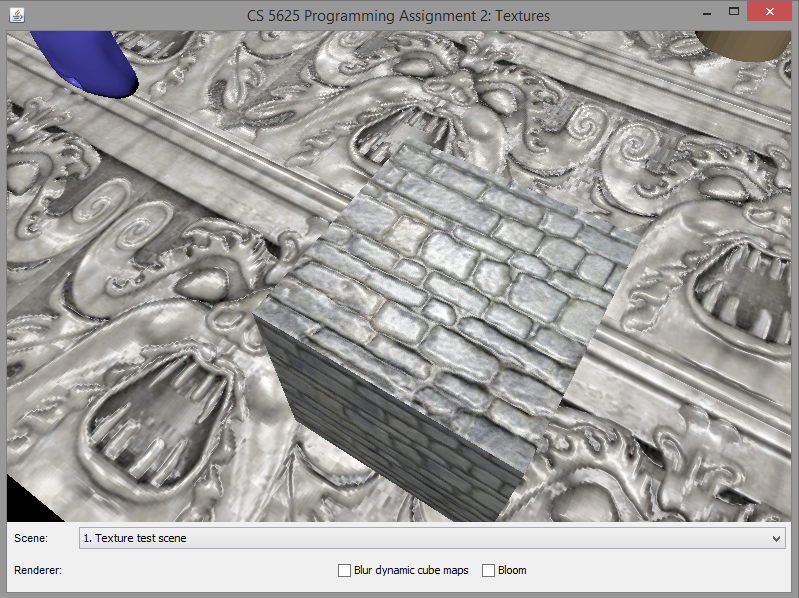
Task: Maximize the application window
Action: [734, 12]
